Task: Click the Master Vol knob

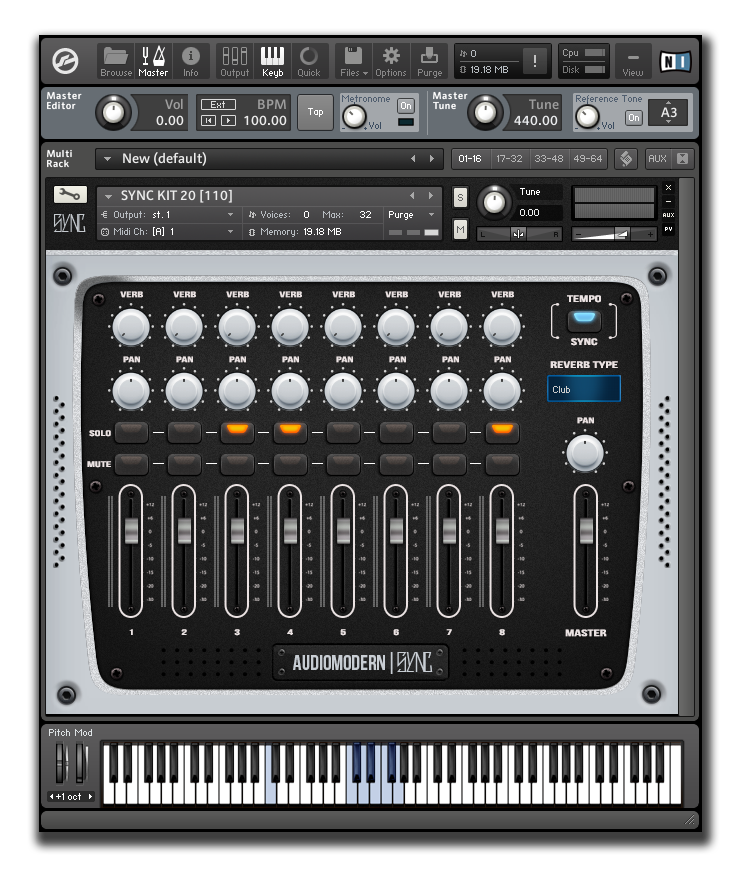Action: click(x=114, y=113)
